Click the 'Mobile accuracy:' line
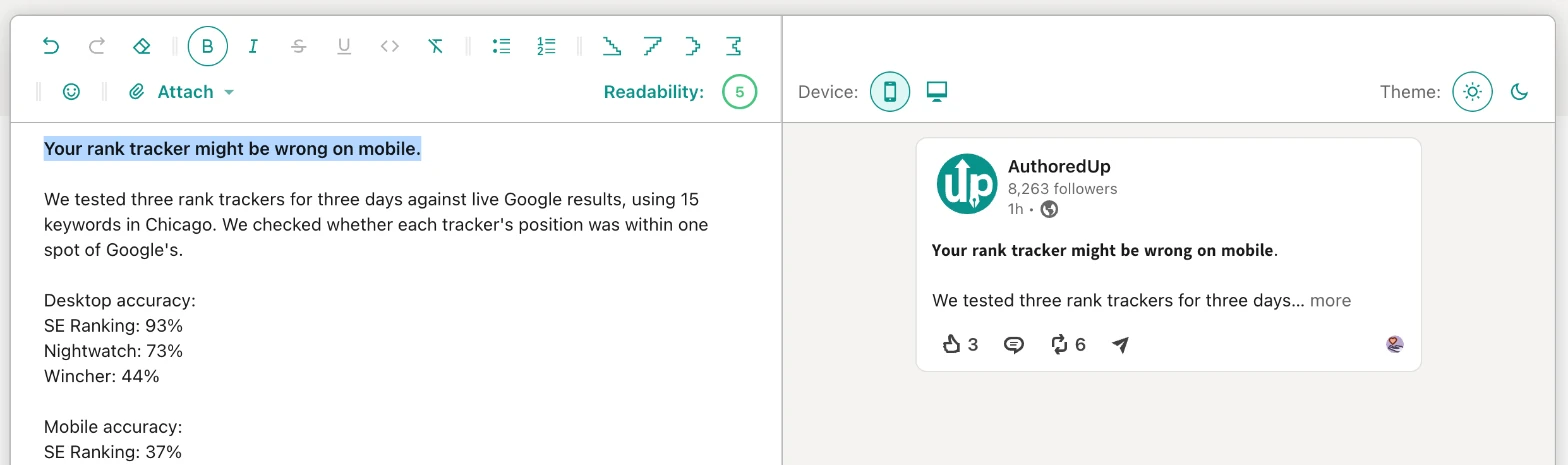Image resolution: width=1568 pixels, height=465 pixels. coord(113,427)
